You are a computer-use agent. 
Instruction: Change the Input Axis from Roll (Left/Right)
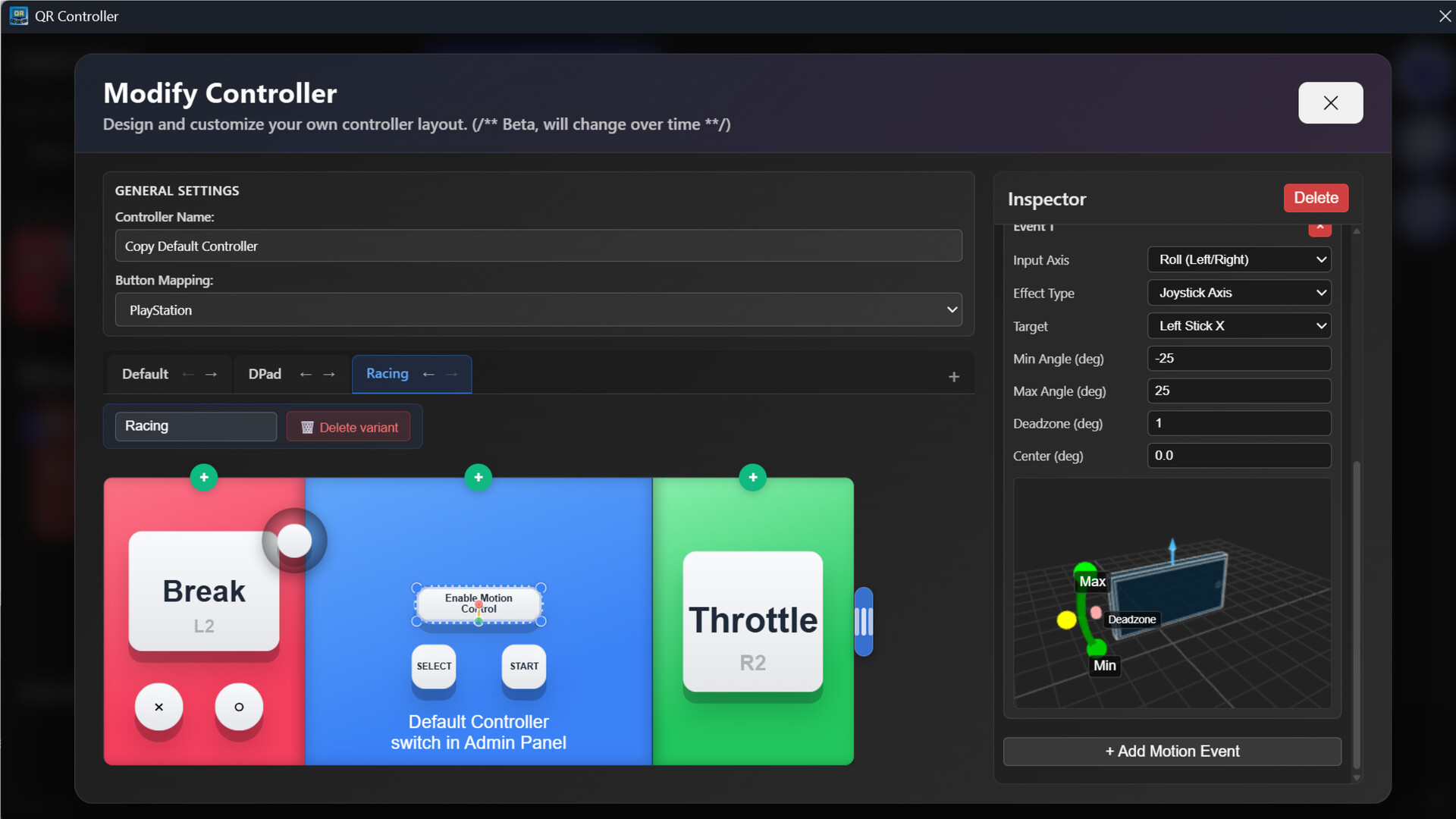tap(1239, 259)
